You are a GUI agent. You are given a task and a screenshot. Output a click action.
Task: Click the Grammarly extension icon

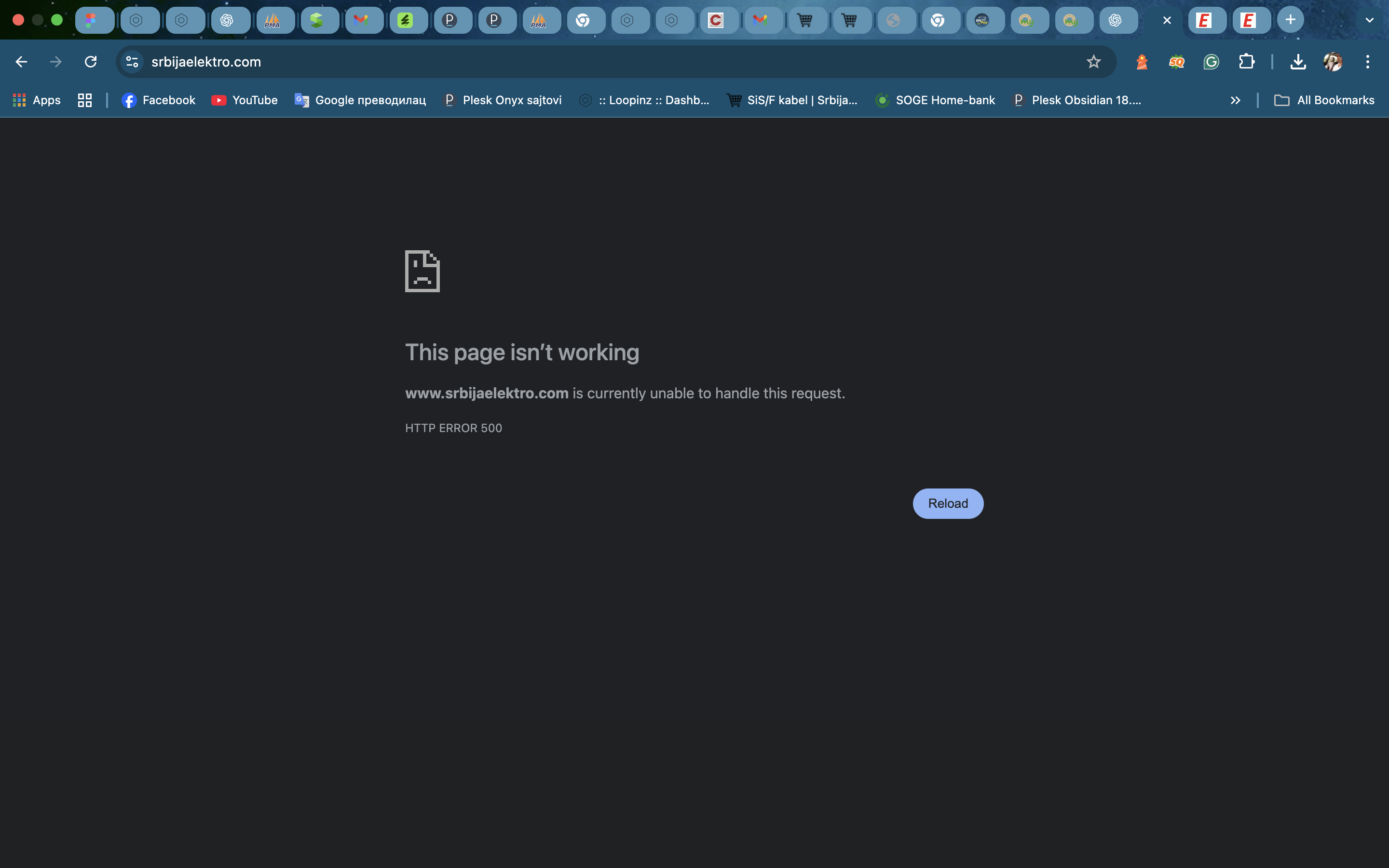(x=1211, y=61)
